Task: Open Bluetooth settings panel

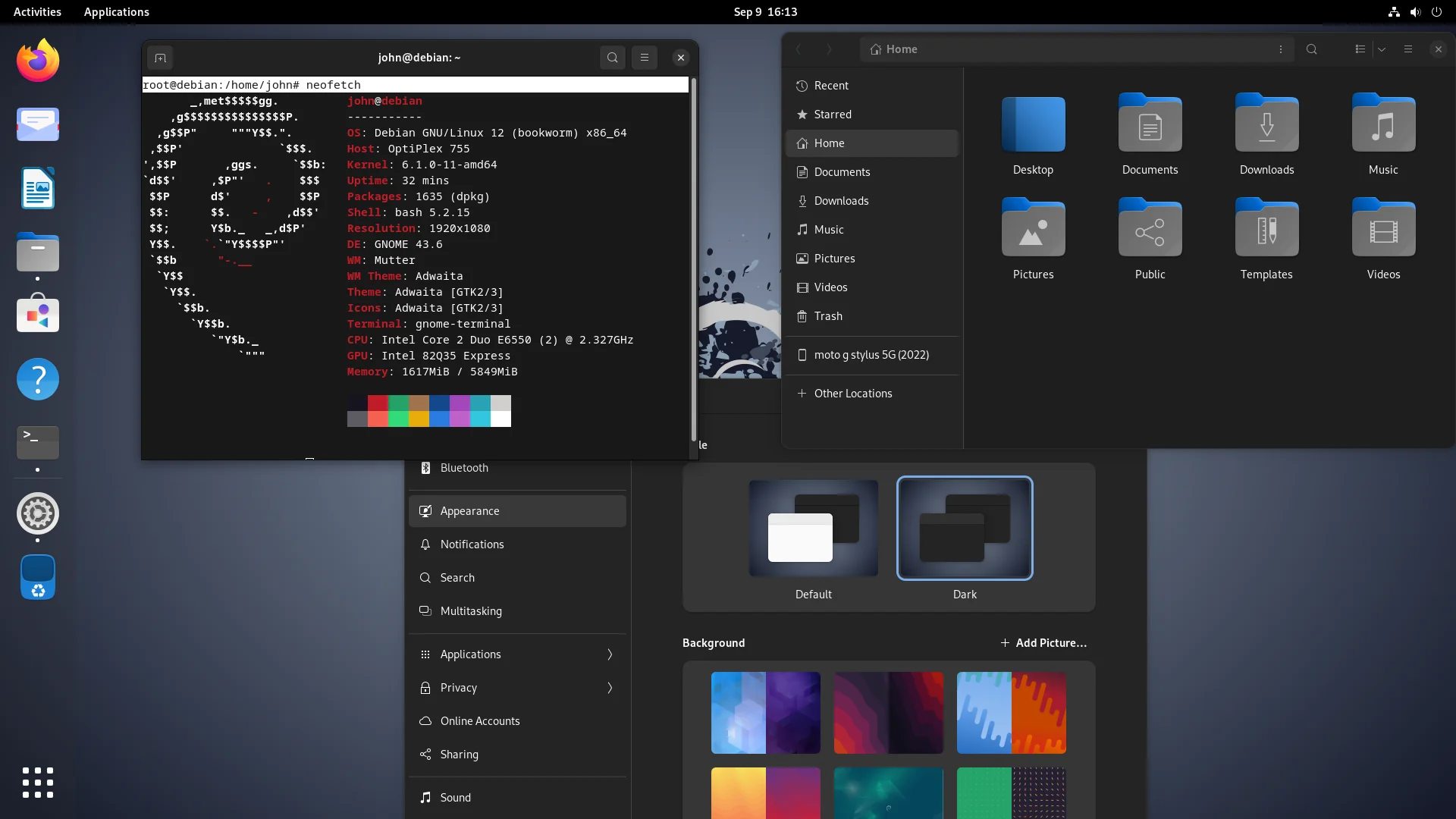Action: tap(517, 468)
